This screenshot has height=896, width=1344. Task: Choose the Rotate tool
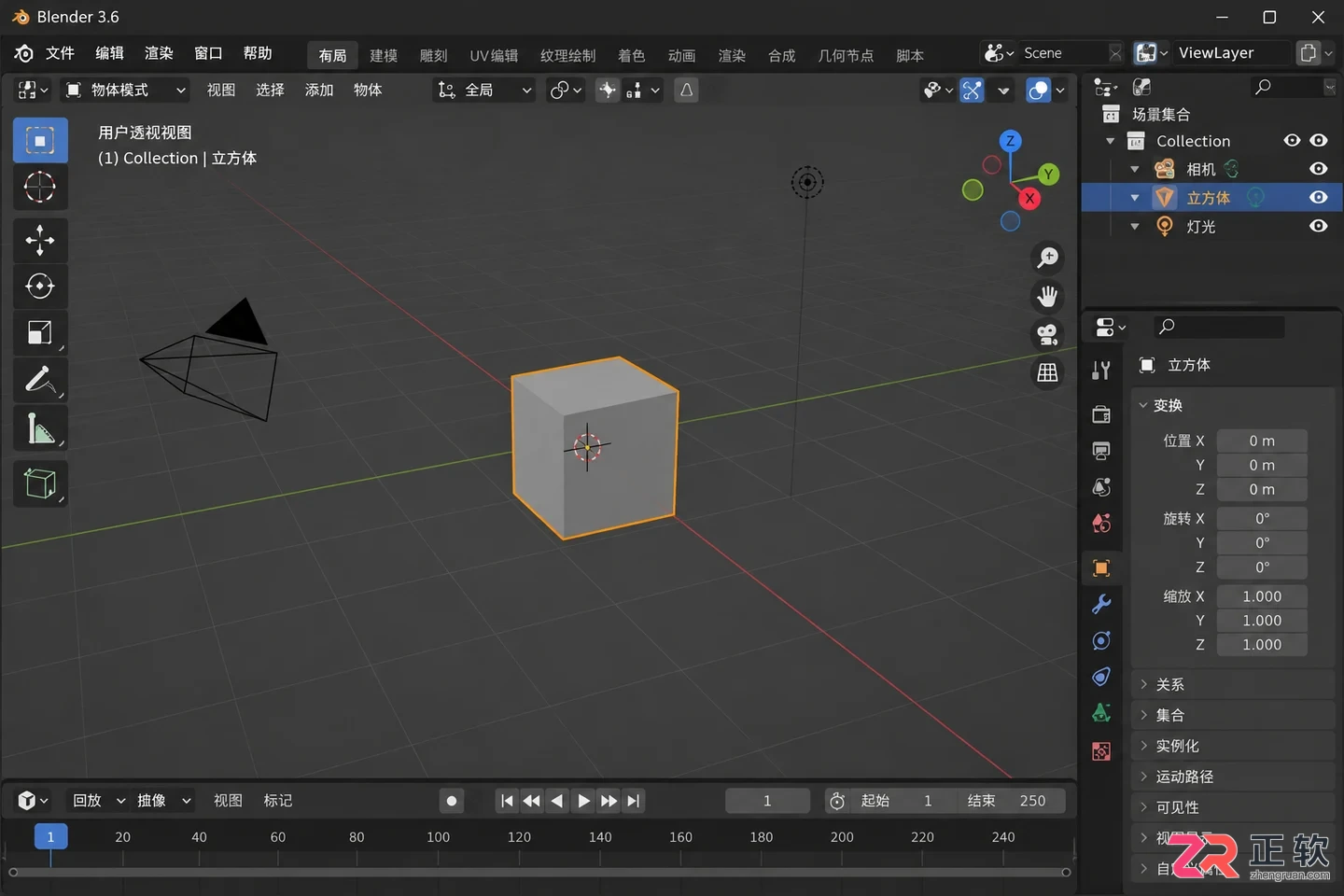pyautogui.click(x=40, y=287)
